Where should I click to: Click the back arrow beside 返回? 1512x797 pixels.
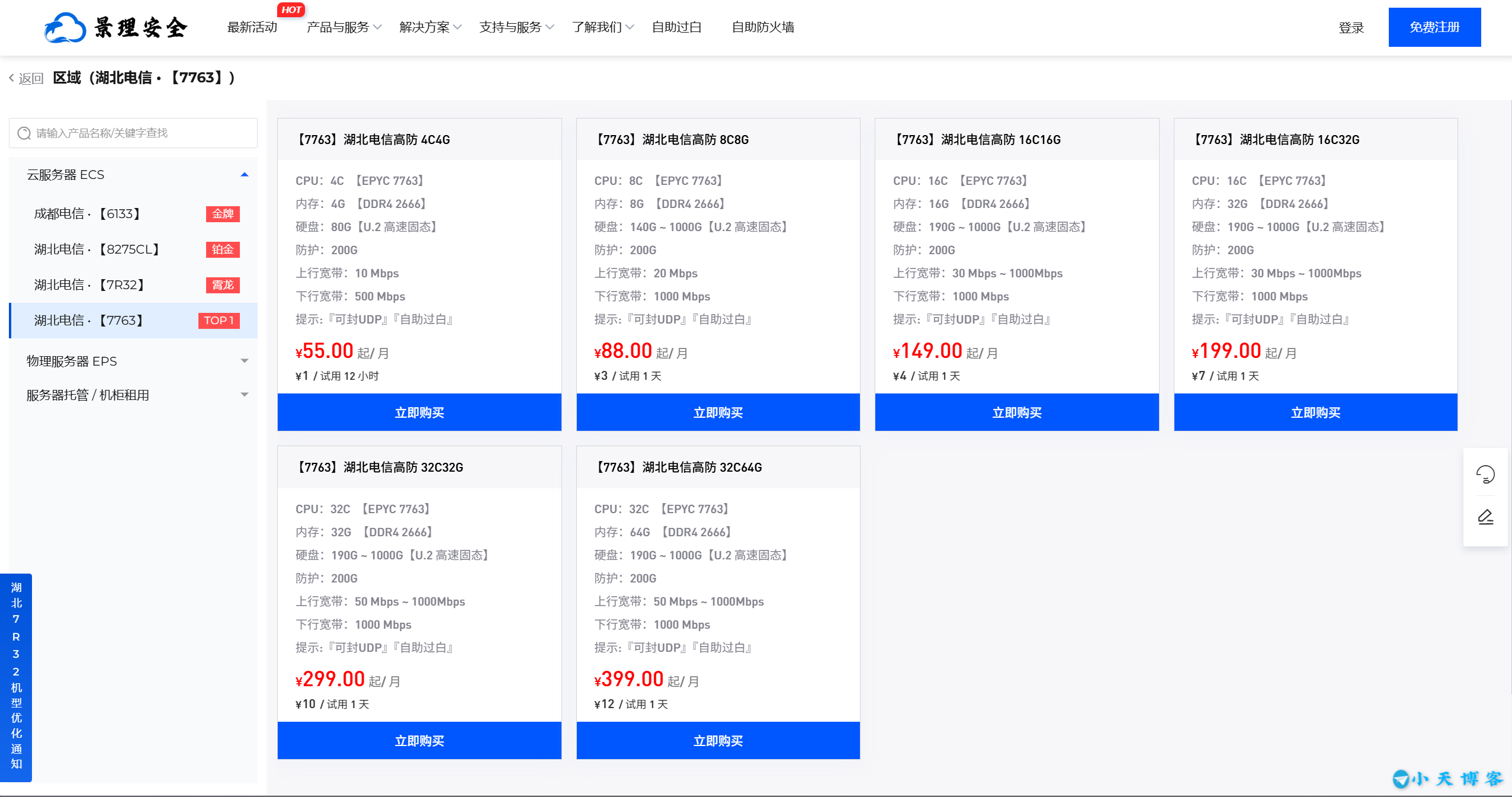[11, 78]
